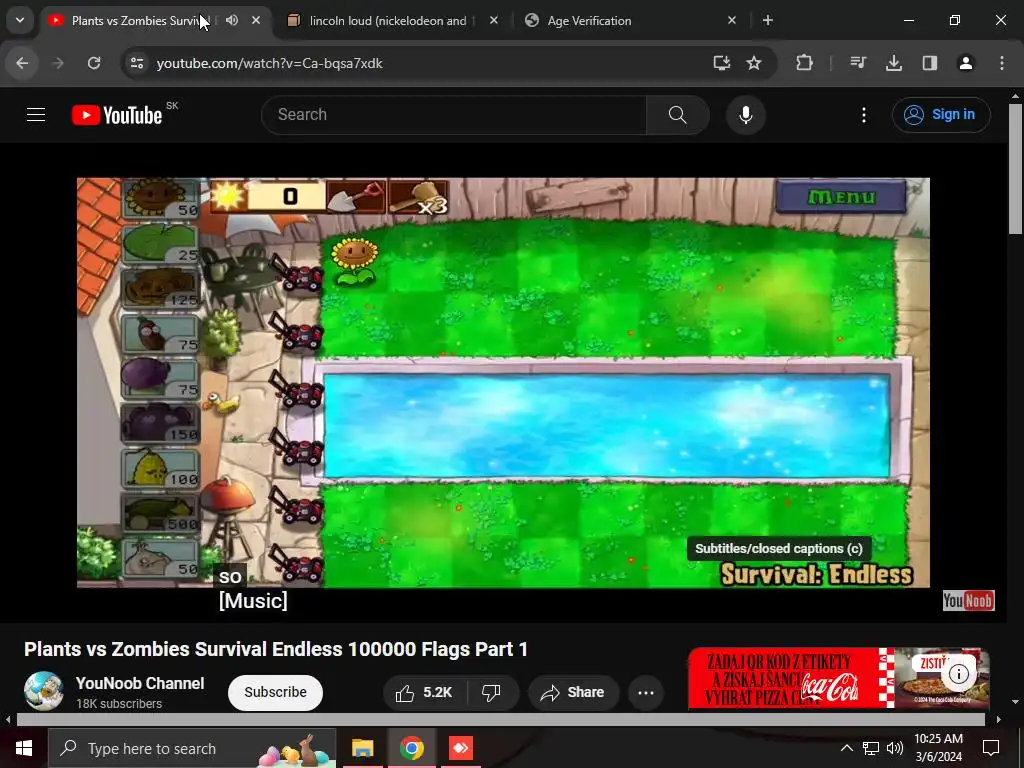Open the Extensions puzzle icon

pos(805,63)
